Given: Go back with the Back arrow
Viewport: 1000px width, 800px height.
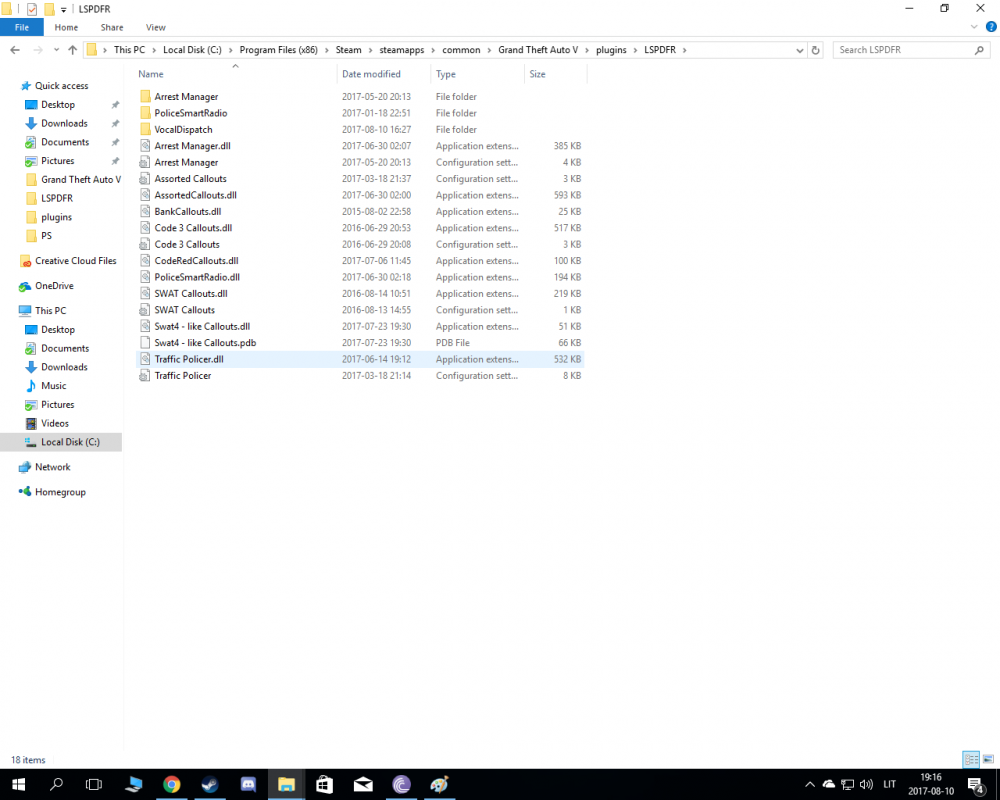Looking at the screenshot, I should click(15, 50).
